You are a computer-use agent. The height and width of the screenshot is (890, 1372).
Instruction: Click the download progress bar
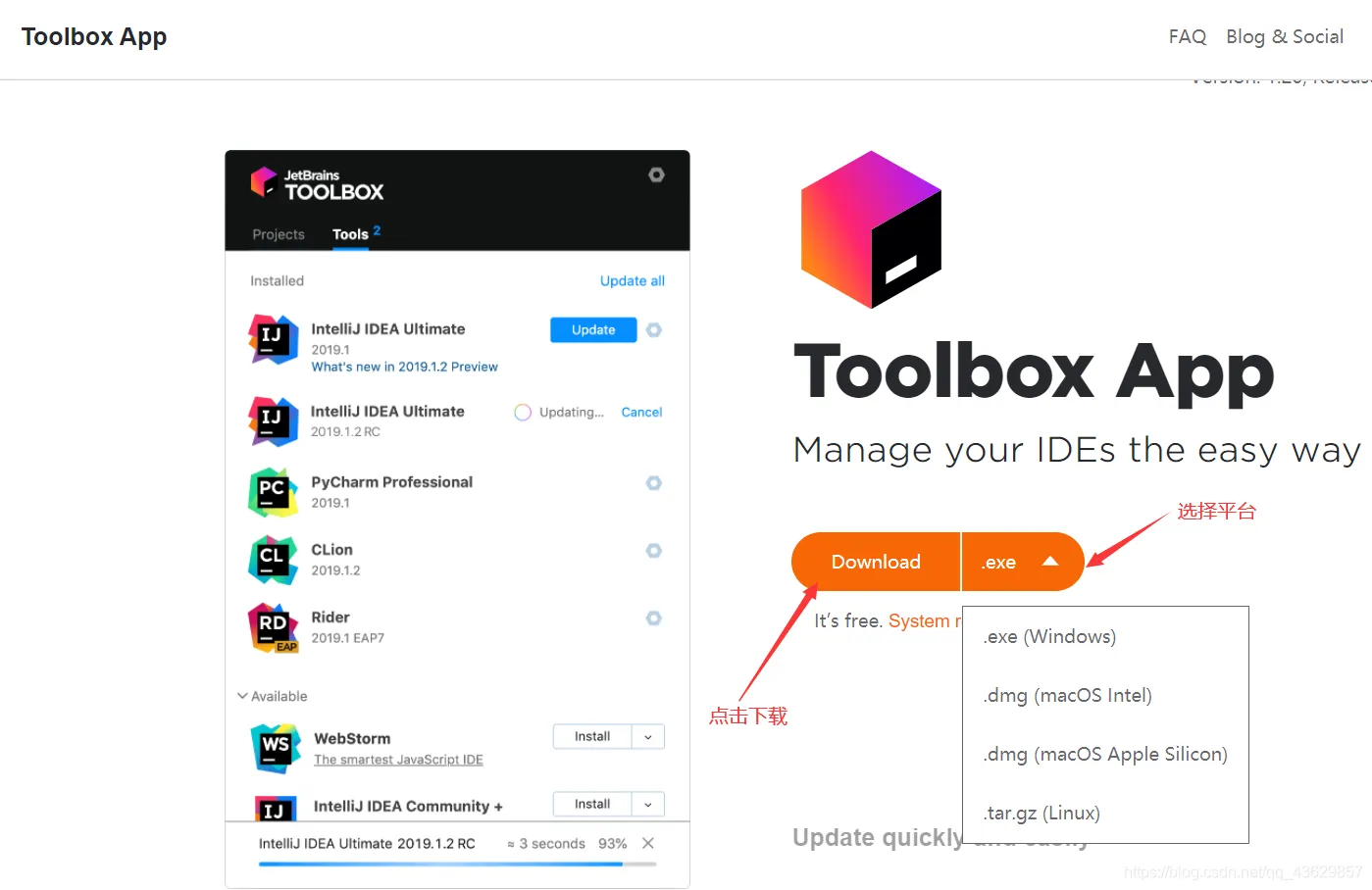pyautogui.click(x=458, y=865)
